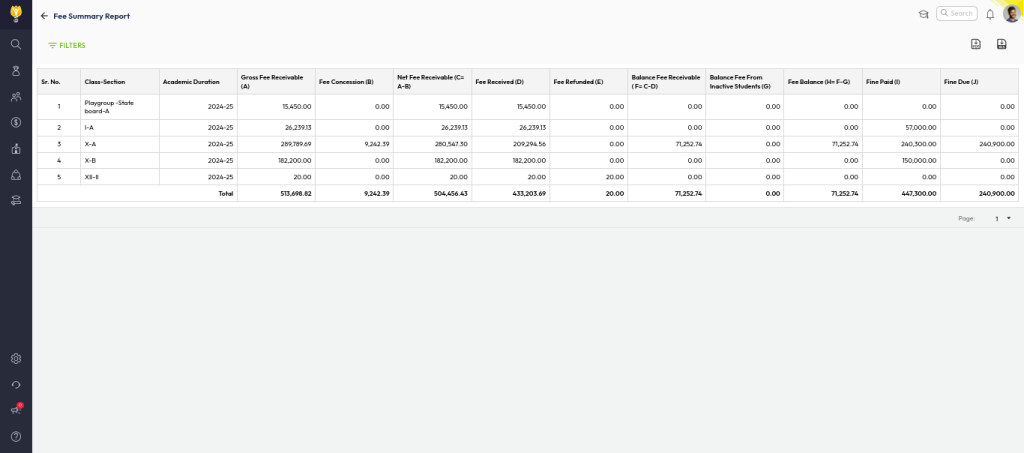Viewport: 1024px width, 453px height.
Task: Open the Page number dropdown
Action: coord(1002,218)
